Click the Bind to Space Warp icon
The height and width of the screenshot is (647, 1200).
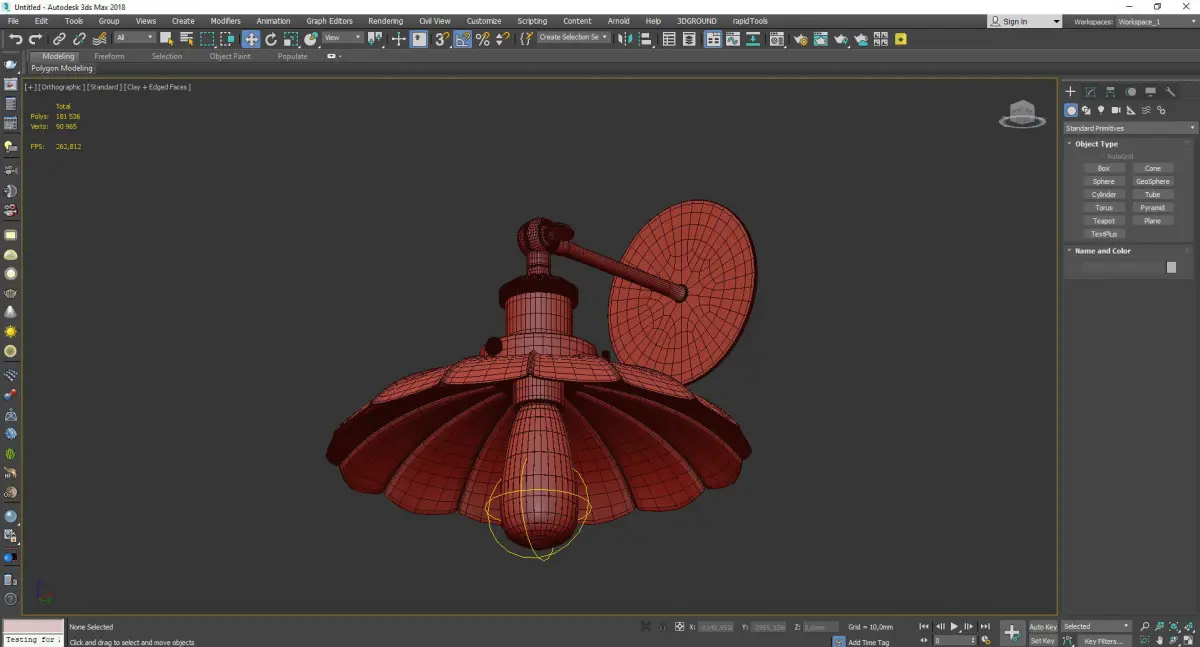click(x=100, y=39)
